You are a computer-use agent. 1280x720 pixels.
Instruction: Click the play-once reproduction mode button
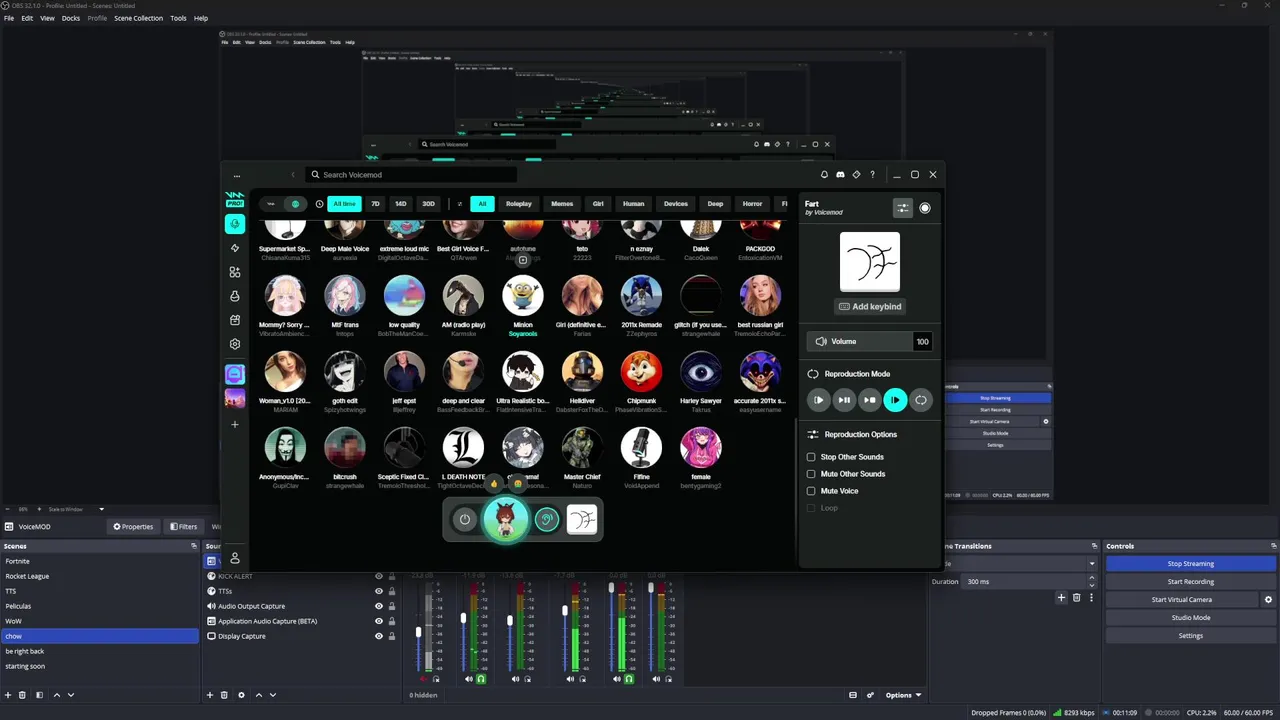click(x=819, y=400)
